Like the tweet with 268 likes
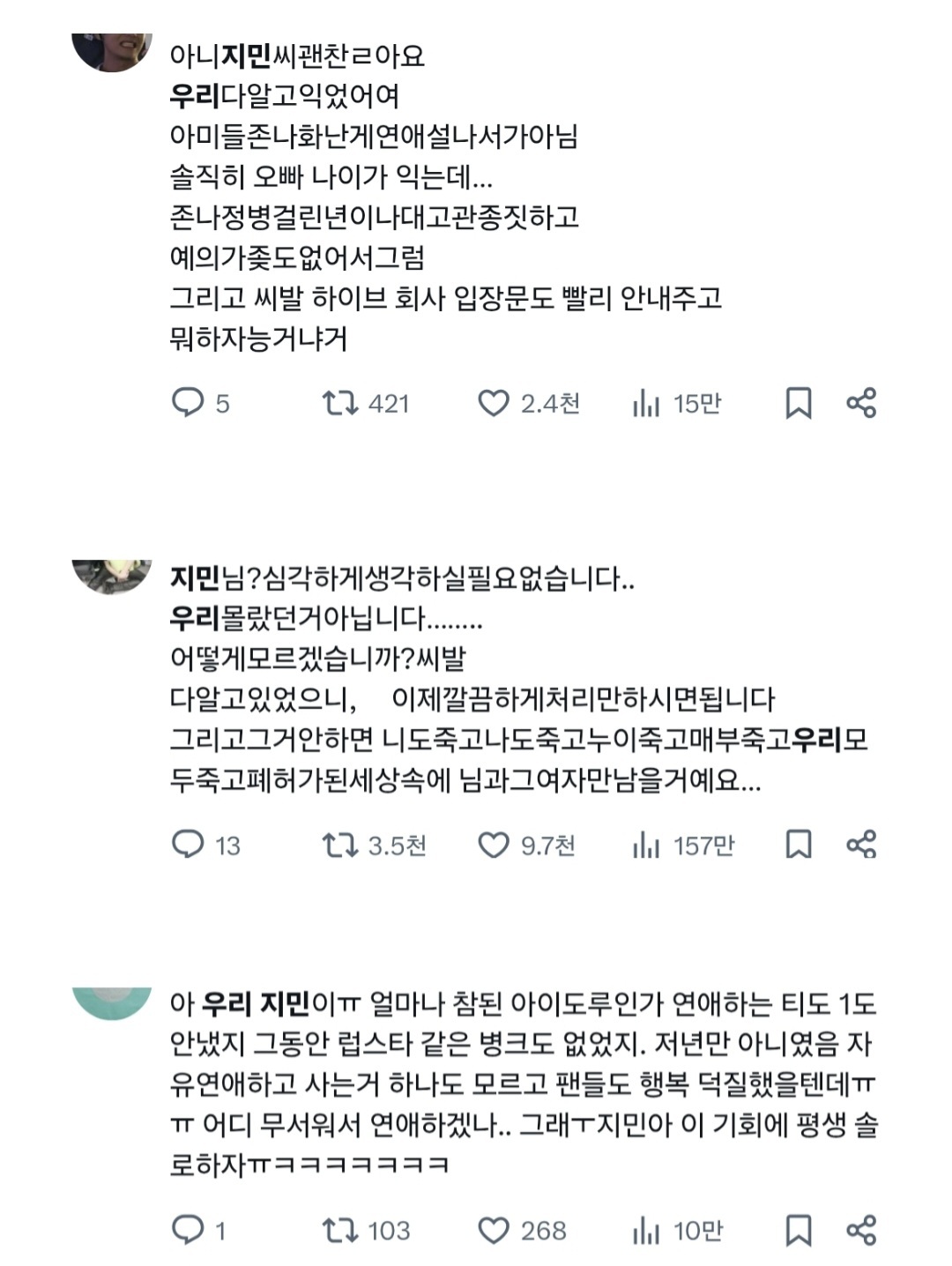The height and width of the screenshot is (1266, 952). click(494, 1230)
